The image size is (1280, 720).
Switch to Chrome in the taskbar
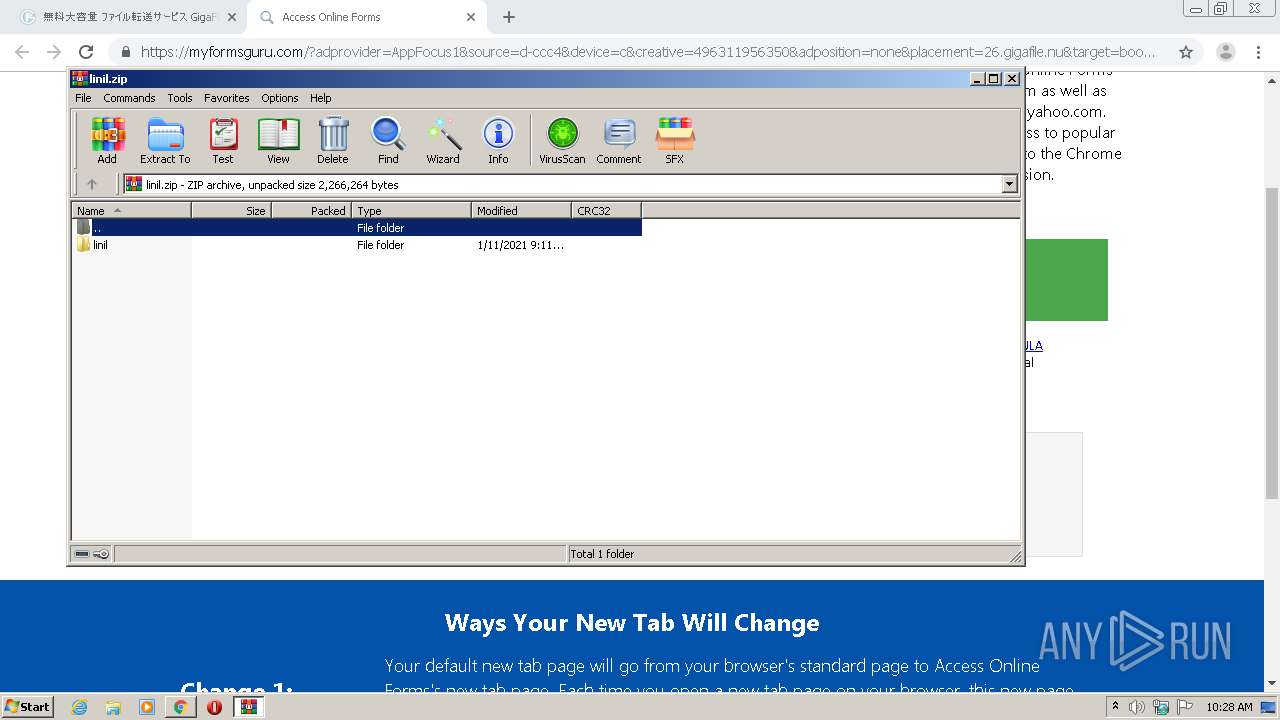(x=180, y=707)
